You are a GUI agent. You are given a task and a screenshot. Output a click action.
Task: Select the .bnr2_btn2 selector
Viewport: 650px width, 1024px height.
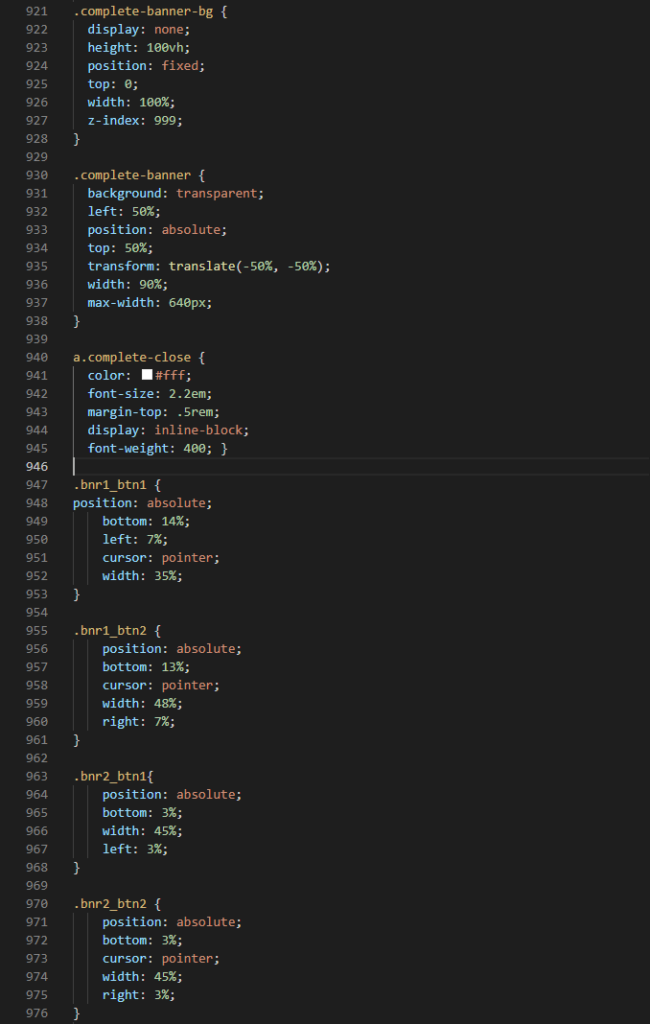pyautogui.click(x=110, y=904)
